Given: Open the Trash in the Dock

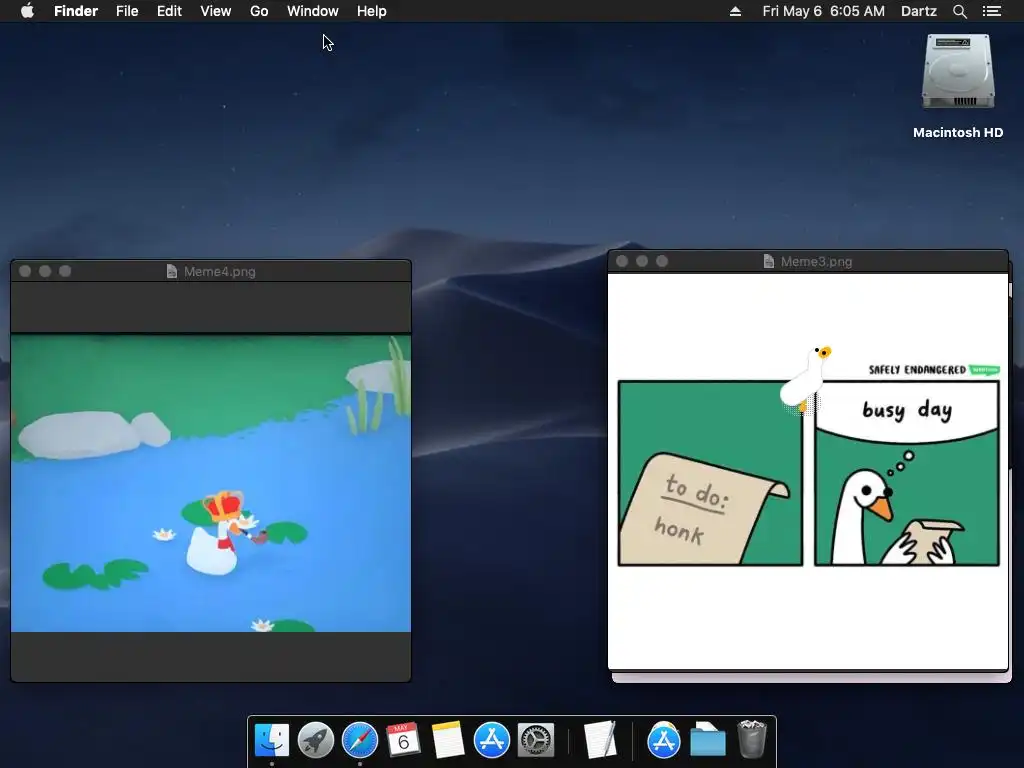Looking at the screenshot, I should point(752,739).
